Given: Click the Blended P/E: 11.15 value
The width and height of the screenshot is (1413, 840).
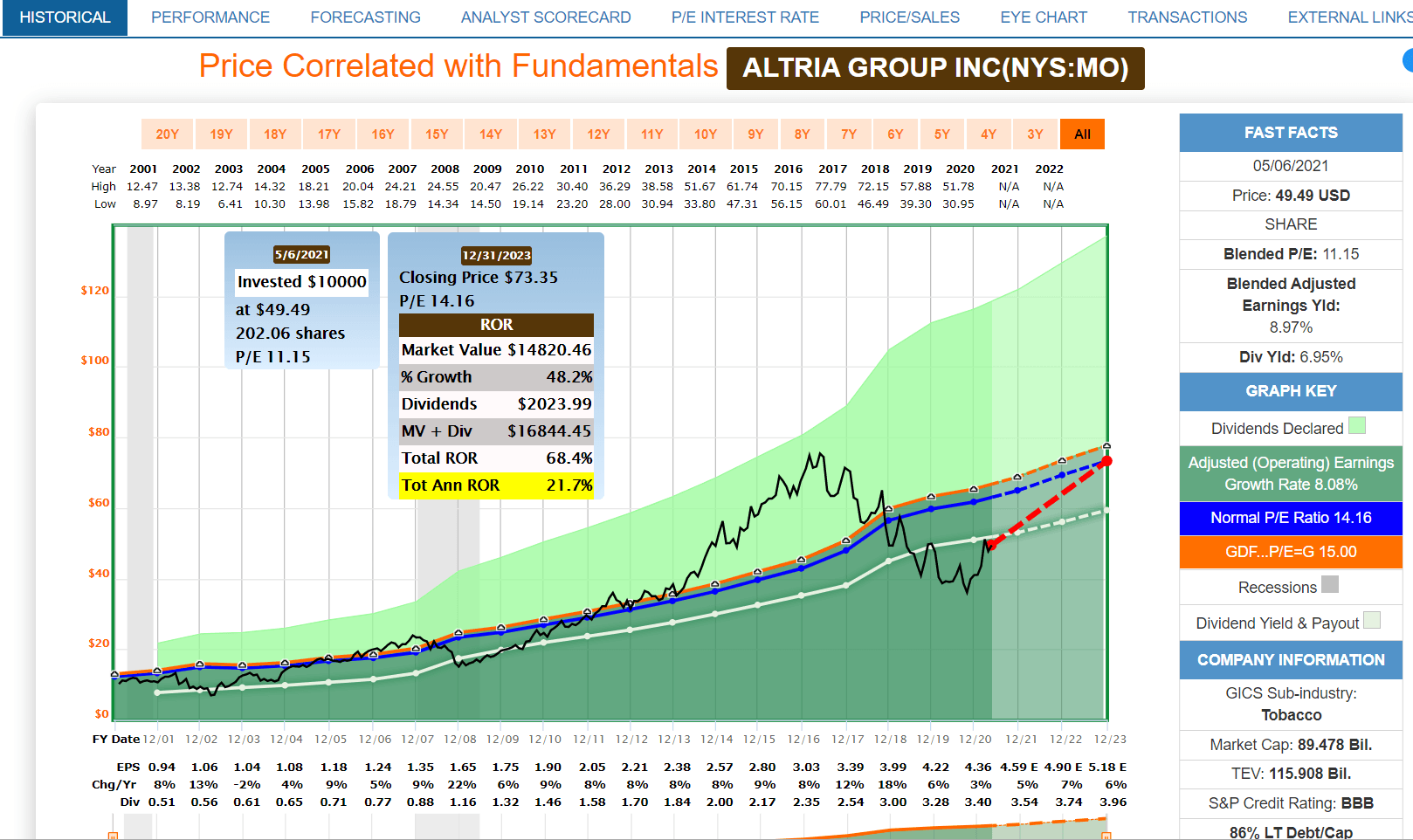Looking at the screenshot, I should coord(1341,254).
